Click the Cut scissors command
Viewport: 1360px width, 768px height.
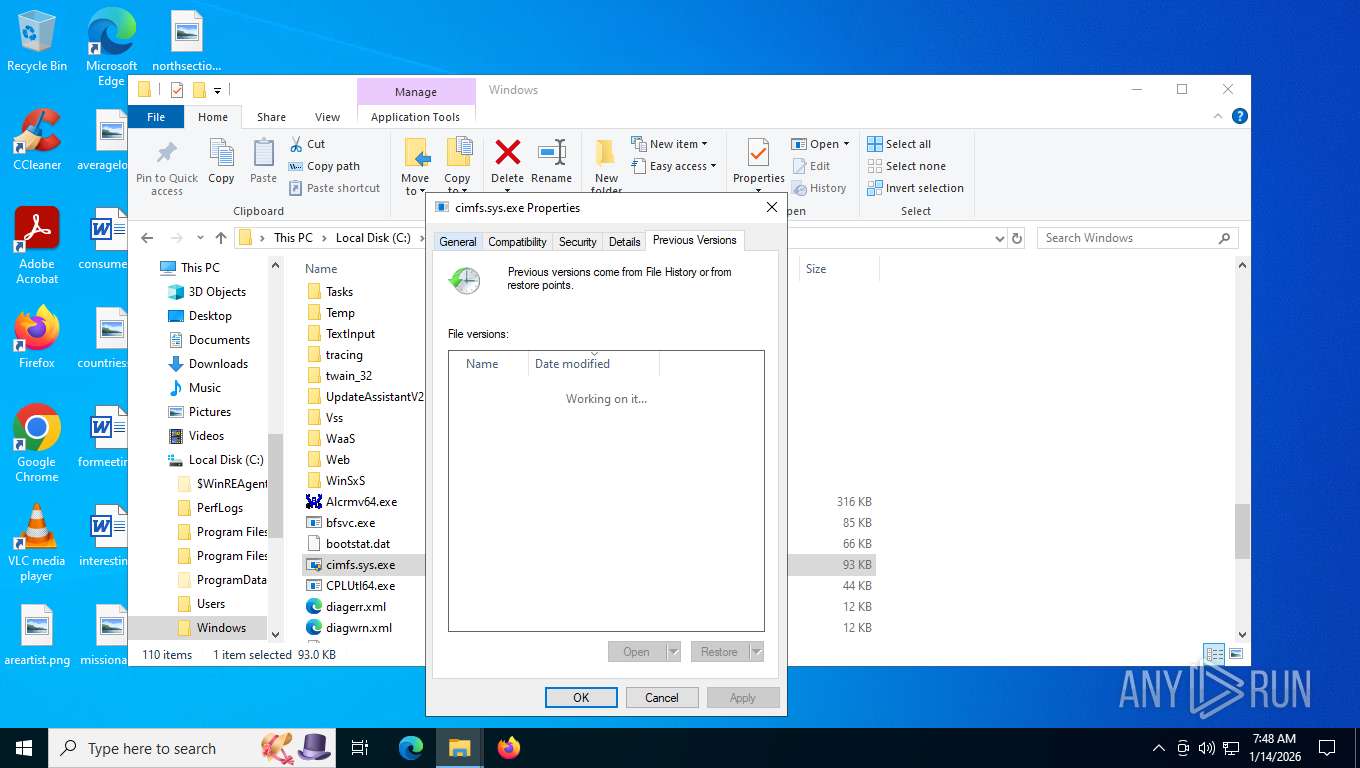(x=307, y=144)
